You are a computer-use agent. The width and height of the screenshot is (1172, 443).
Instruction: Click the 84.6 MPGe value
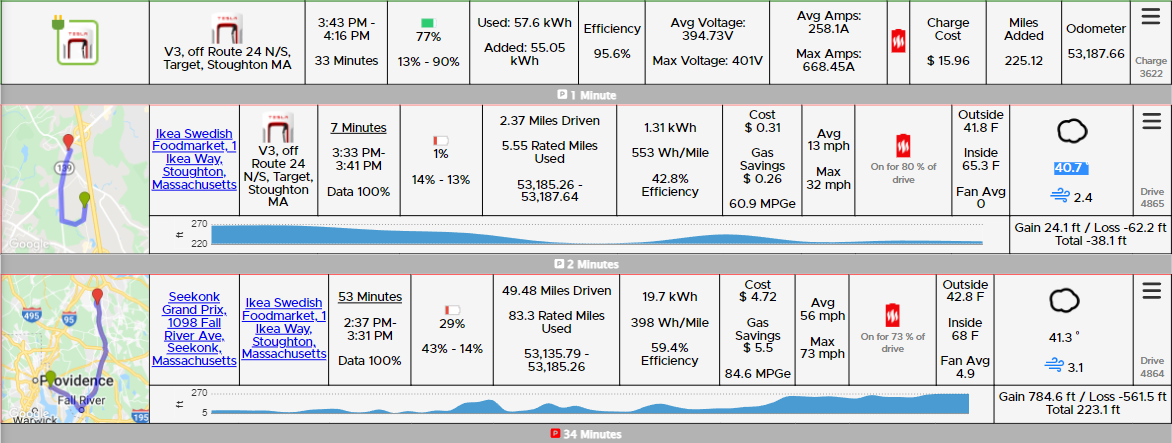(757, 373)
